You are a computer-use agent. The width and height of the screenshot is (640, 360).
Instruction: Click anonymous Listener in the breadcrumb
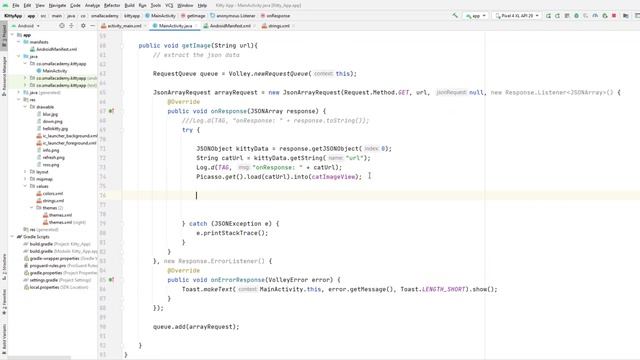coord(233,16)
